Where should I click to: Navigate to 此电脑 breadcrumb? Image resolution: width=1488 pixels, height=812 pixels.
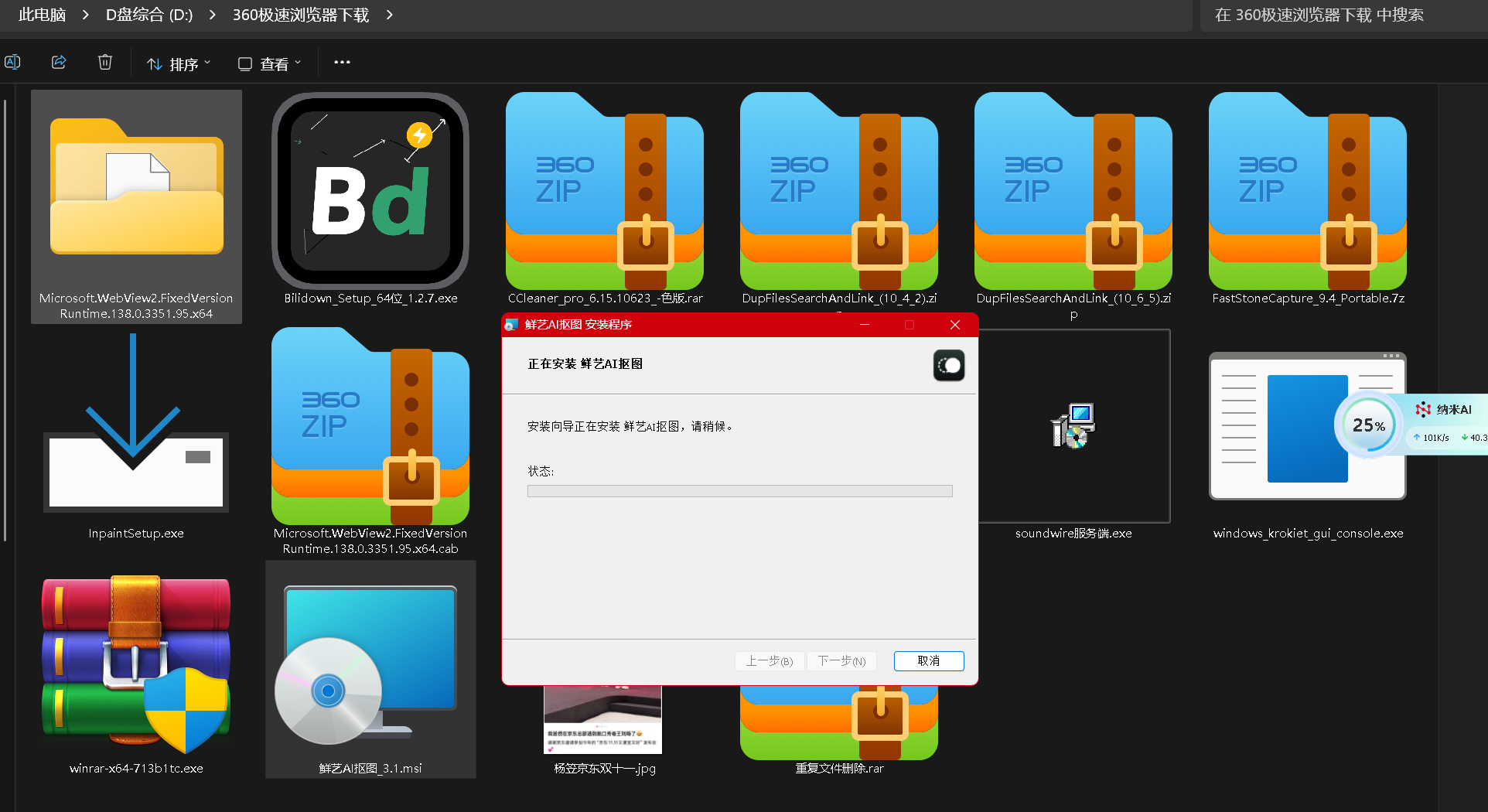click(x=43, y=15)
